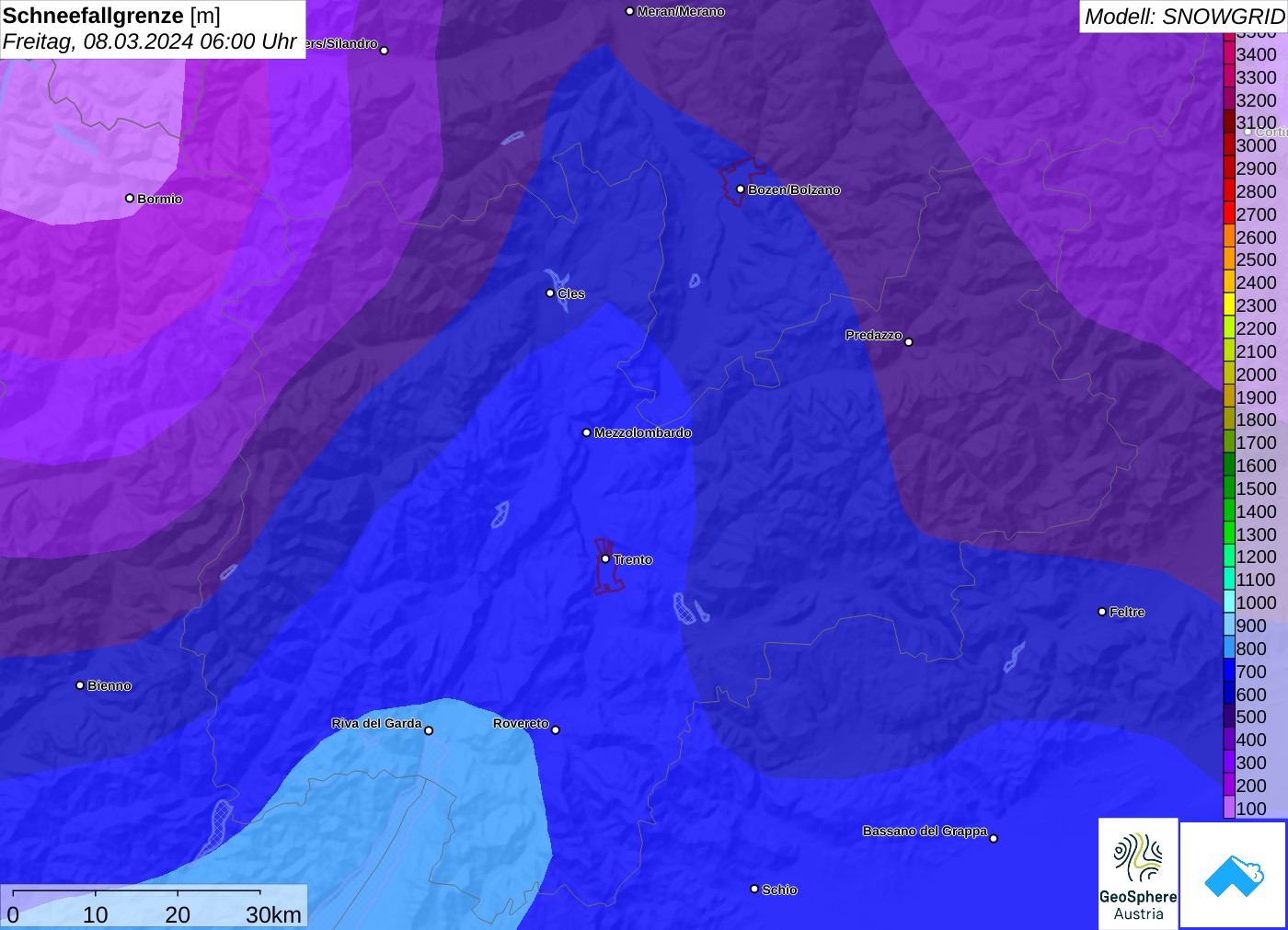The image size is (1288, 930).
Task: Click the legend value "1200"
Action: [x=1257, y=557]
